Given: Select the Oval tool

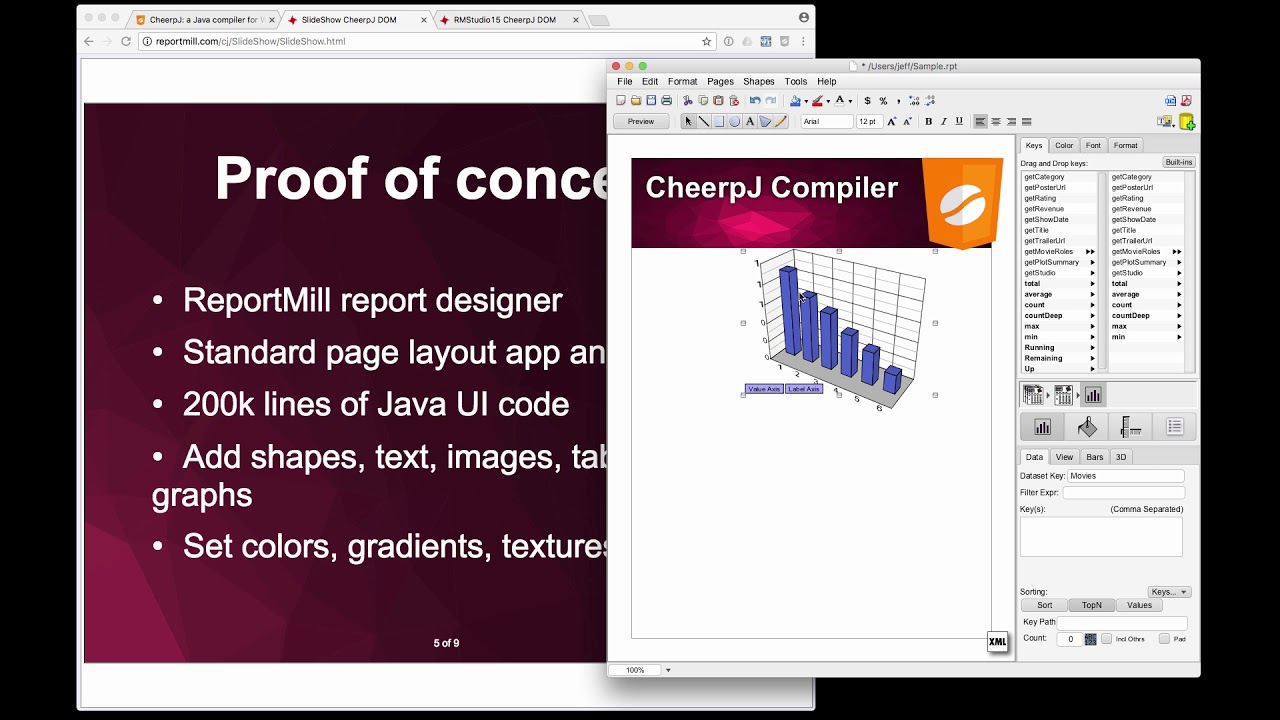Looking at the screenshot, I should tap(734, 121).
